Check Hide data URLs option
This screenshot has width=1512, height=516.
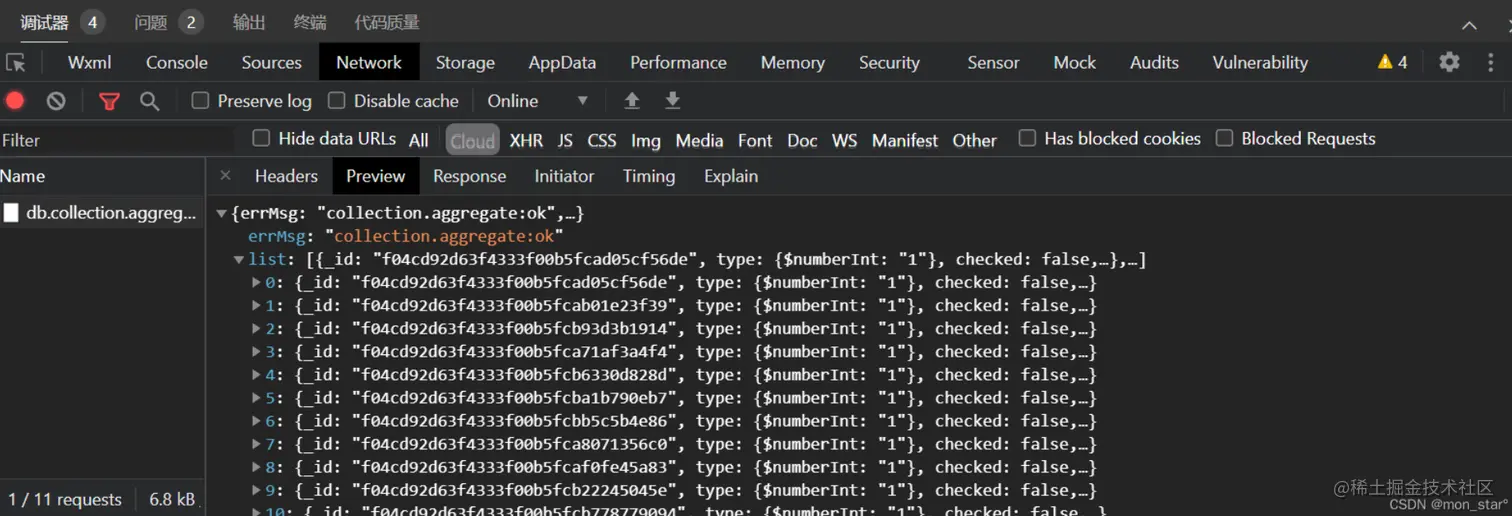(x=261, y=138)
